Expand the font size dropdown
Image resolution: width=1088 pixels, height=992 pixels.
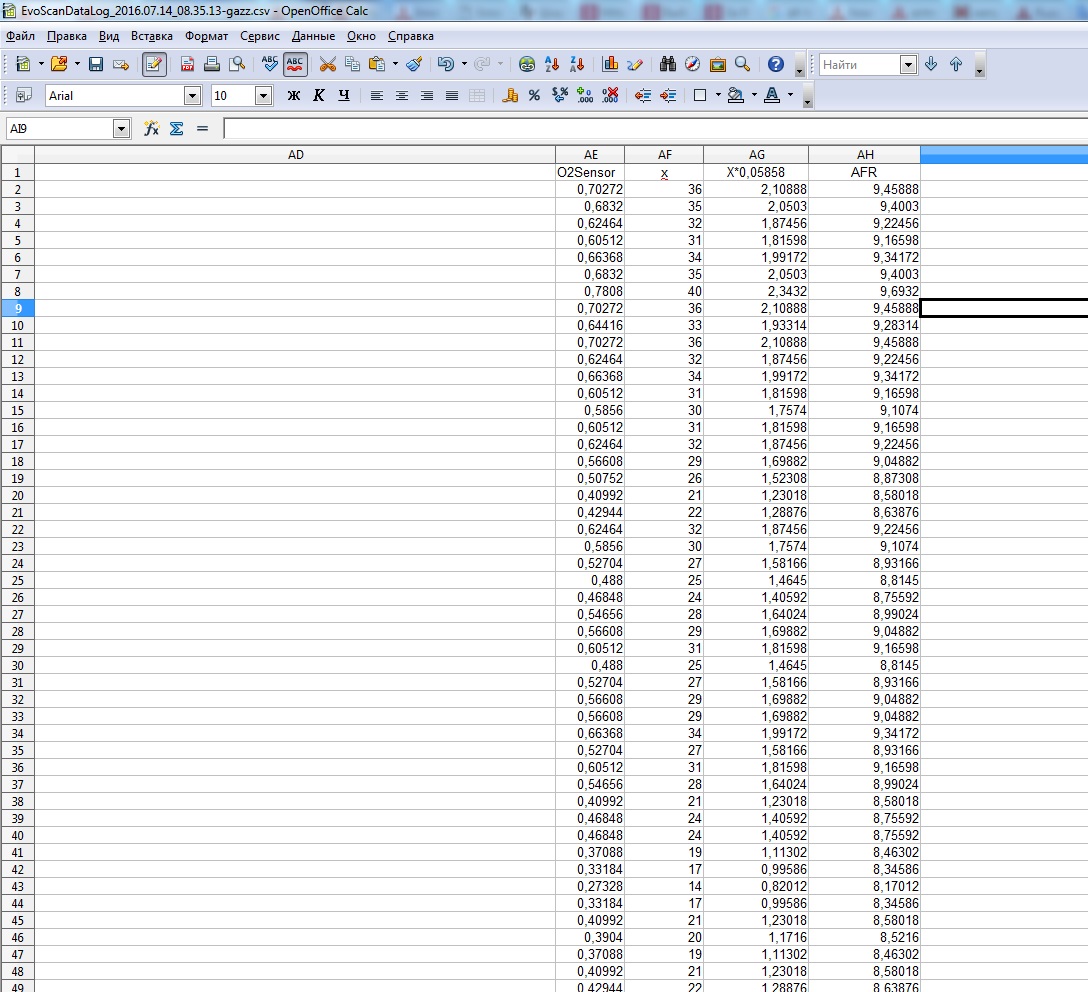pos(263,95)
